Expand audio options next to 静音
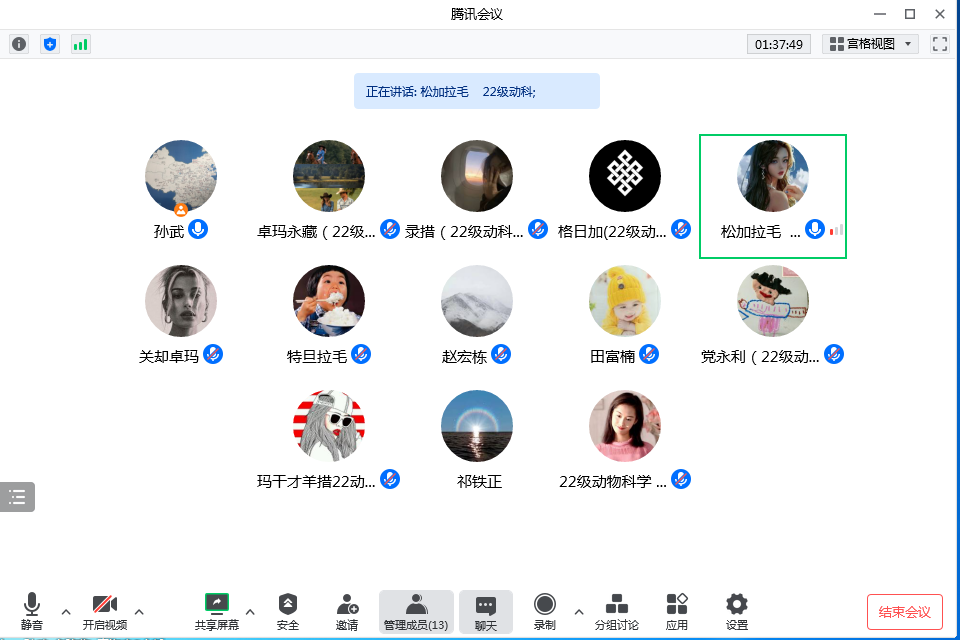The height and width of the screenshot is (640, 960). (x=66, y=611)
